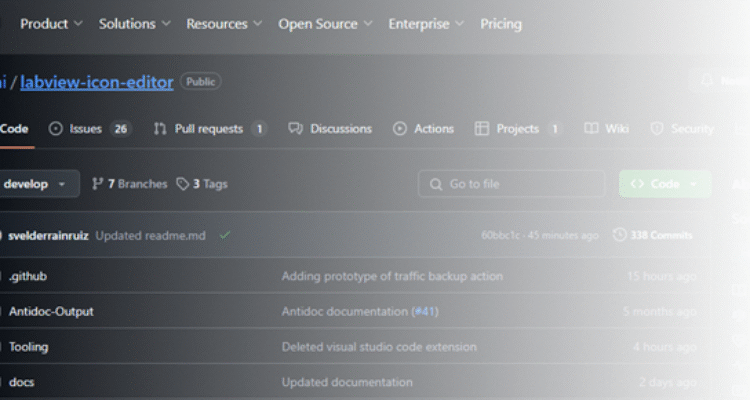Viewport: 750px width, 400px height.
Task: Click the Issues circle icon
Action: point(56,129)
